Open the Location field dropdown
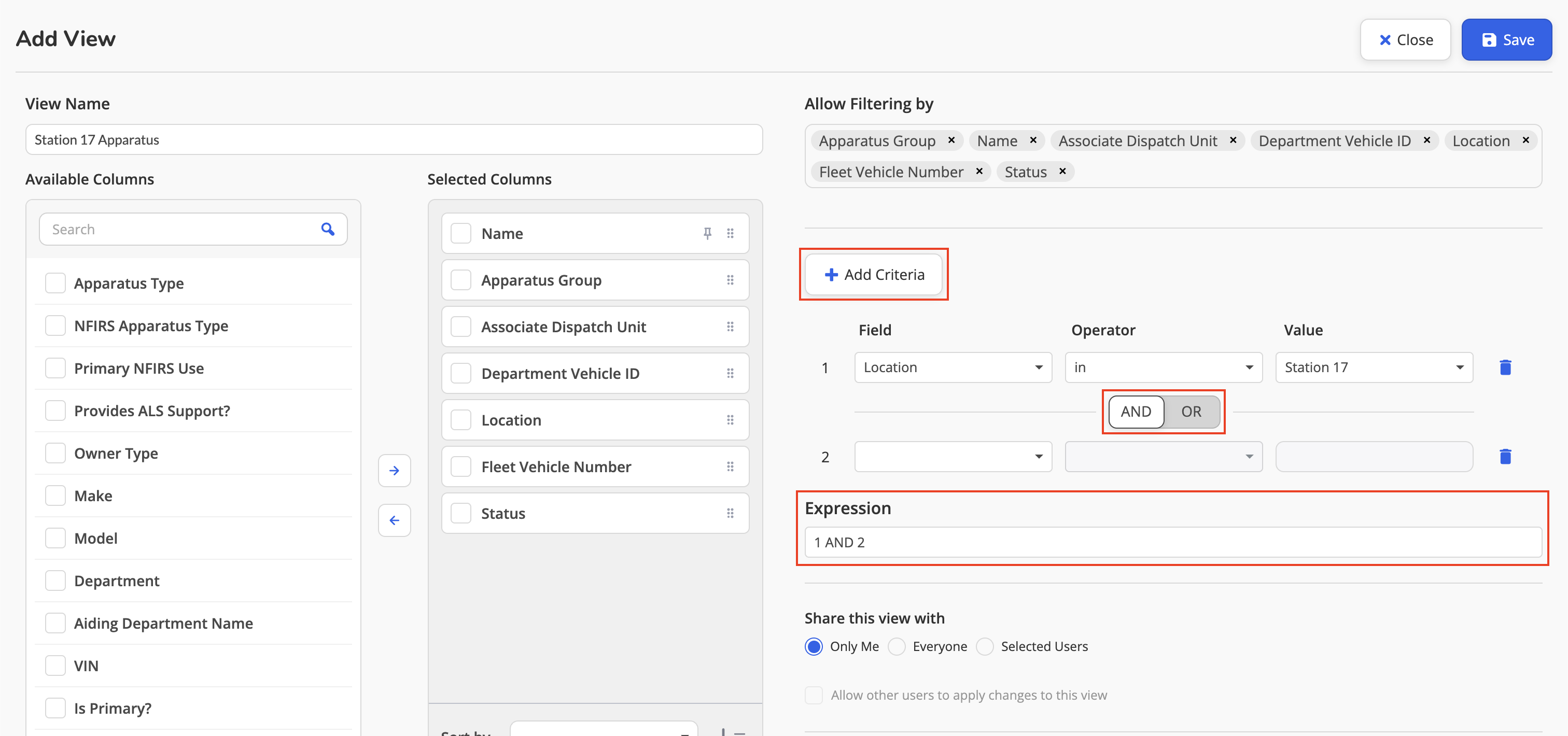Viewport: 1568px width, 736px height. (953, 367)
